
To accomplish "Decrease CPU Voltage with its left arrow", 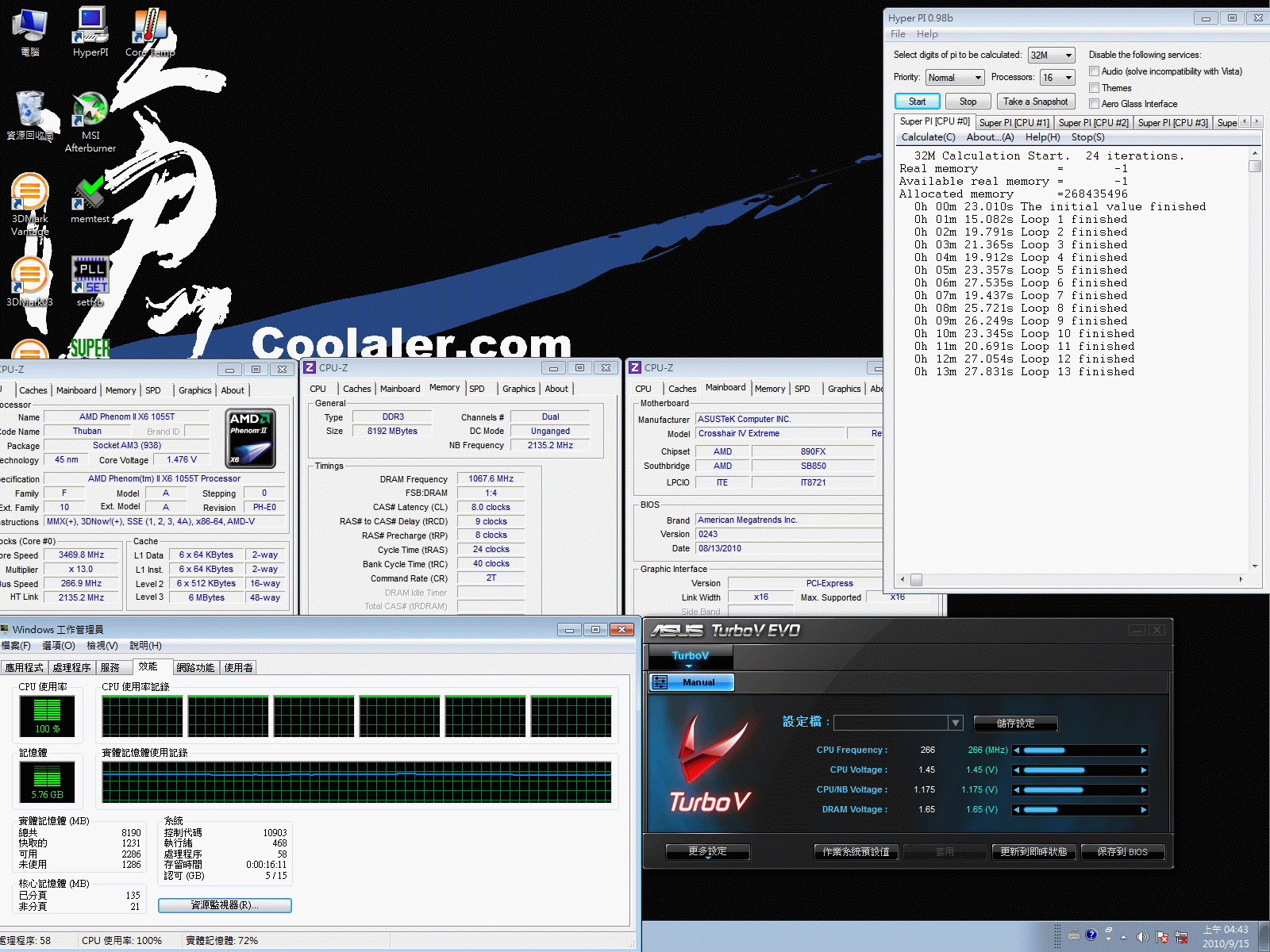I will (x=1016, y=770).
